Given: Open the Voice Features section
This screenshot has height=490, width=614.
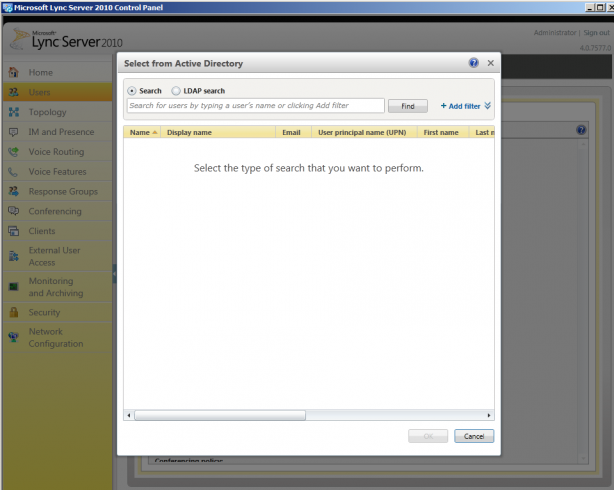Looking at the screenshot, I should pos(58,172).
